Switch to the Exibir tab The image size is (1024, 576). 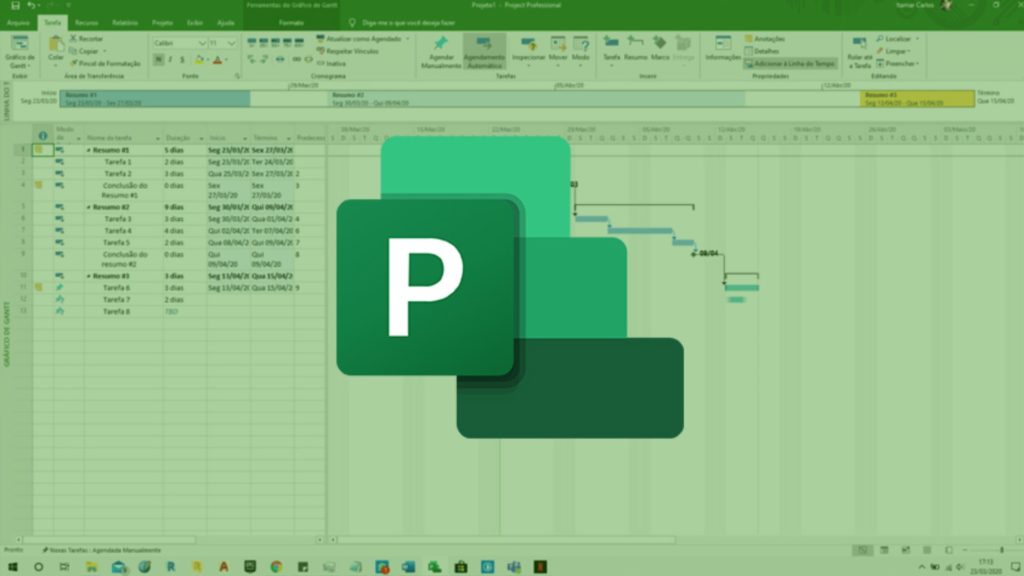[x=195, y=23]
